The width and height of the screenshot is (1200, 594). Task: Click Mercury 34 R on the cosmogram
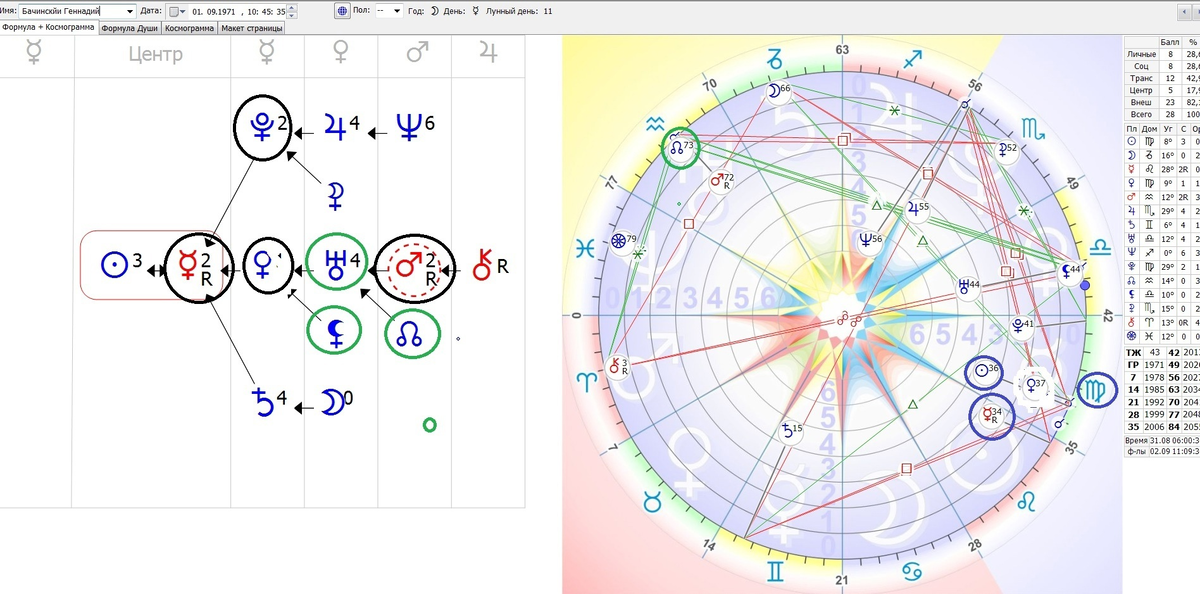[x=992, y=415]
